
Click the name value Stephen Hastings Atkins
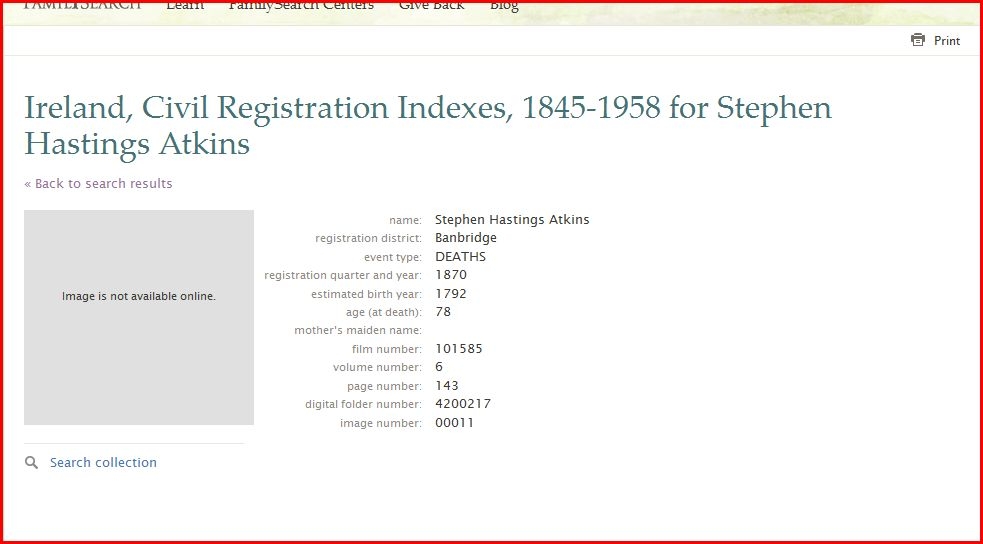(x=512, y=220)
